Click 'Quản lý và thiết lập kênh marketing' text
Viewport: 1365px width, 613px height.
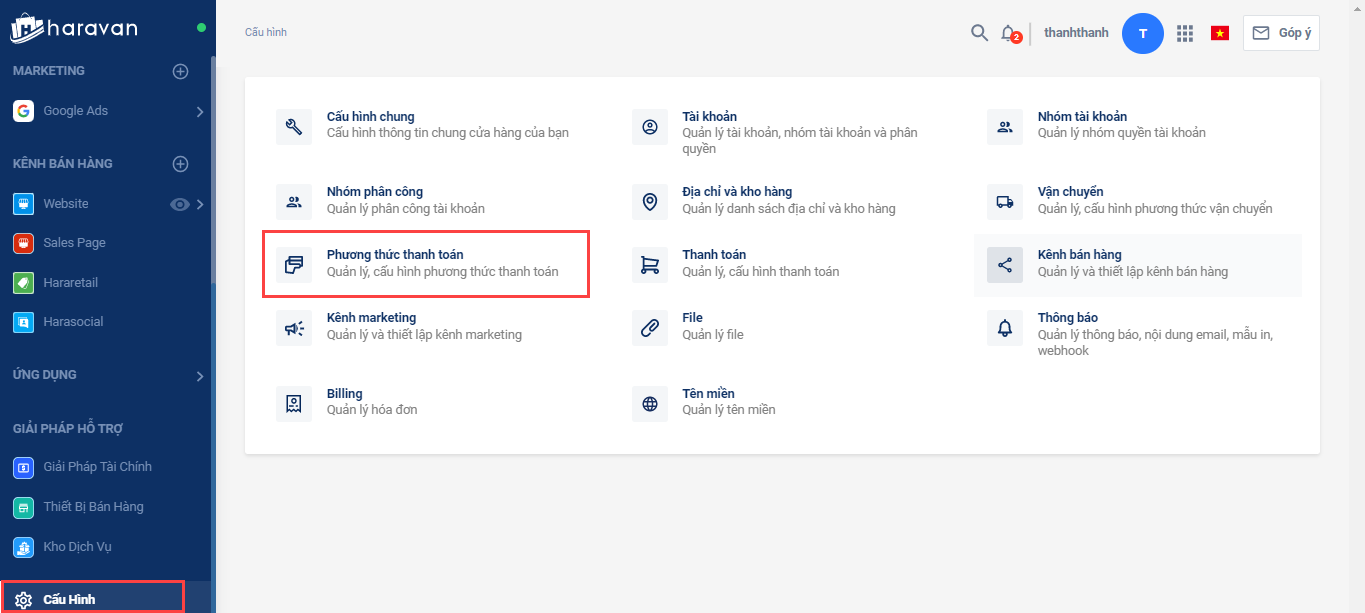point(424,335)
